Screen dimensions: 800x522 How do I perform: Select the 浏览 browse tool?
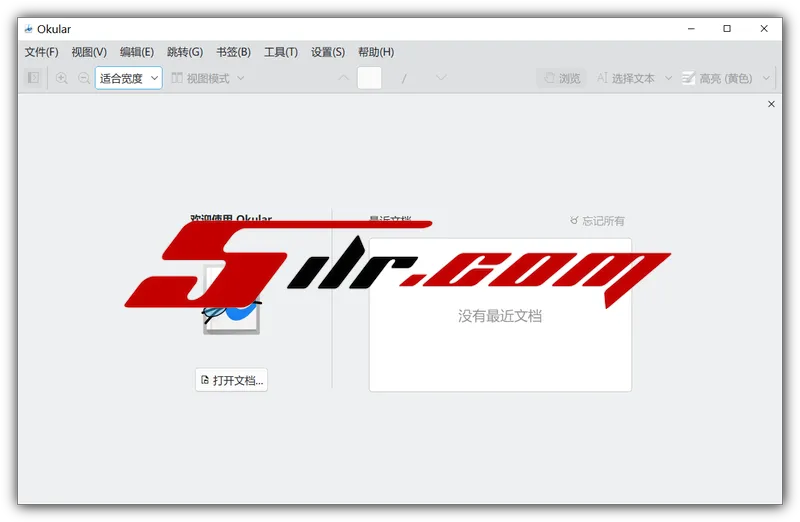[x=562, y=78]
